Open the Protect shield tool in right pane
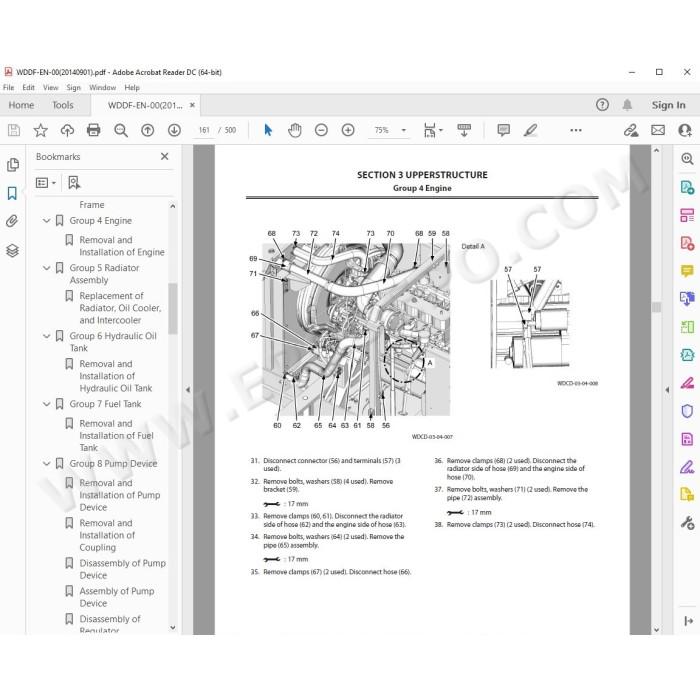Viewport: 700px width, 700px height. click(x=687, y=411)
